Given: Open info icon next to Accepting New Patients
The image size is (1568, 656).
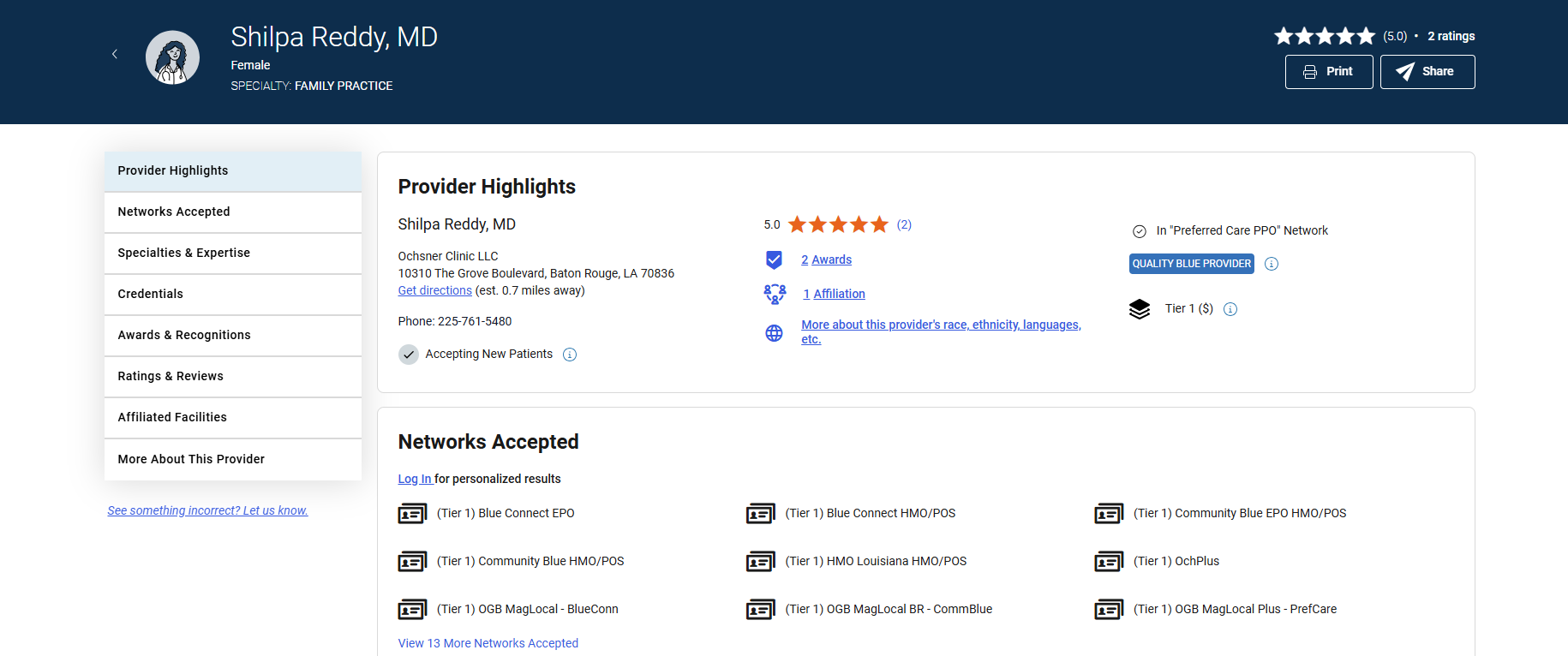Looking at the screenshot, I should click(570, 355).
